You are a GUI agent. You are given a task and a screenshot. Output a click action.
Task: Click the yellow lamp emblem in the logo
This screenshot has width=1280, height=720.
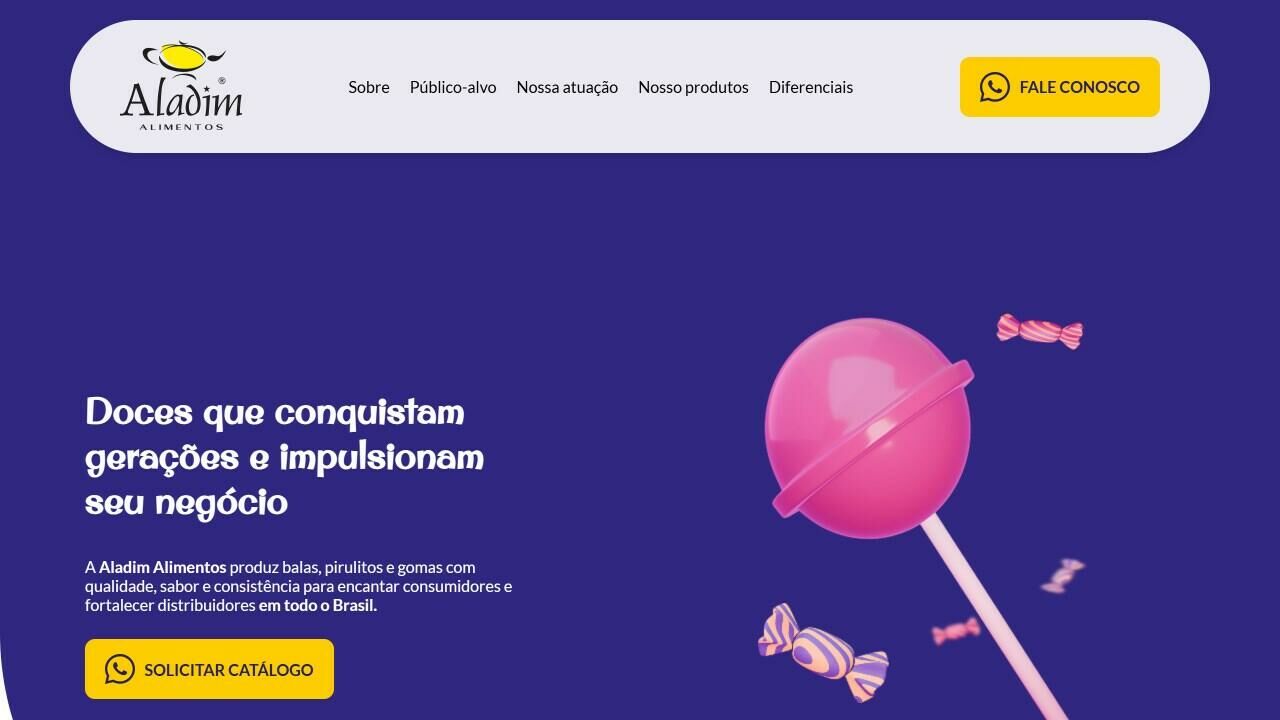coord(182,57)
